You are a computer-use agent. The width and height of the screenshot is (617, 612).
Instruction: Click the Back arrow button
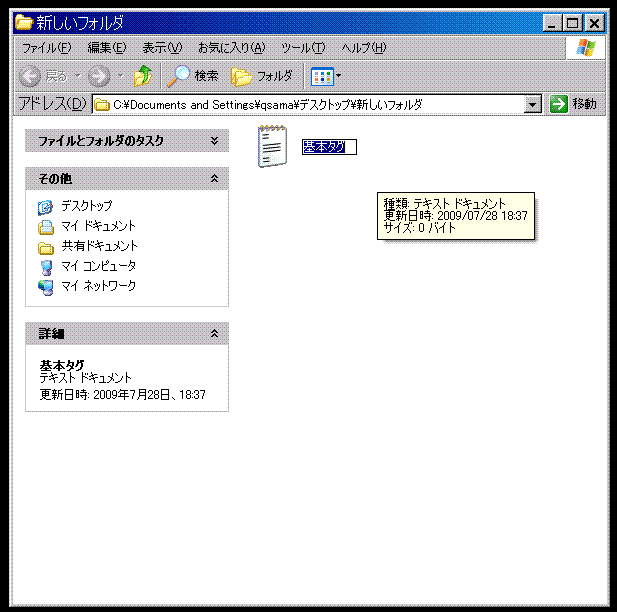click(30, 76)
